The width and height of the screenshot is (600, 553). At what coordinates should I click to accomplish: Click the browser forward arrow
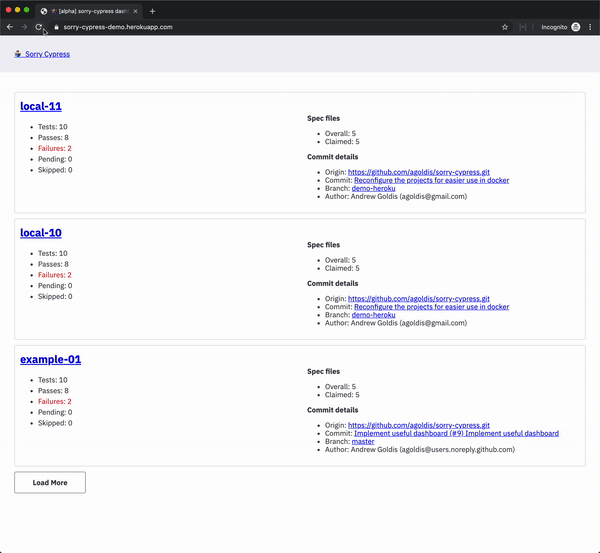coord(24,27)
